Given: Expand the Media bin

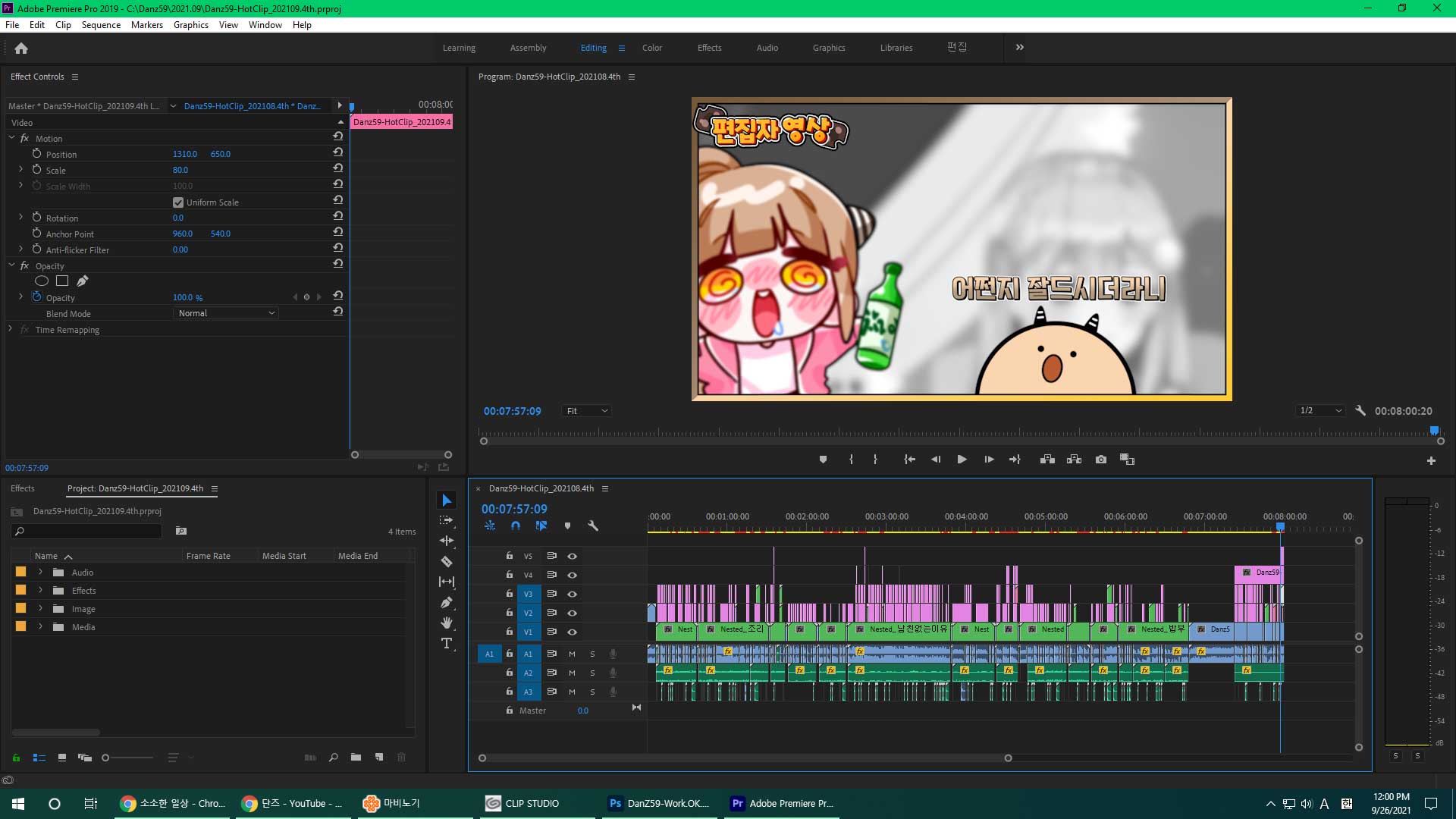Looking at the screenshot, I should 40,626.
